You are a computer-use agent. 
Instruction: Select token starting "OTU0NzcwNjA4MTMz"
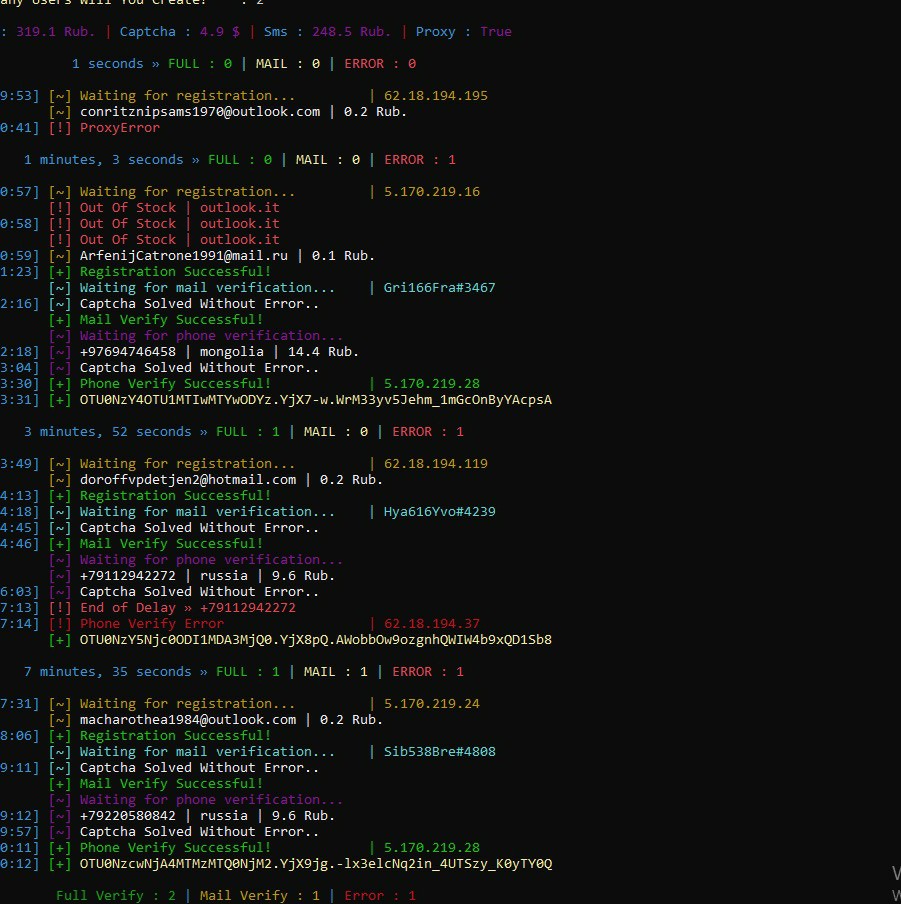tap(316, 864)
